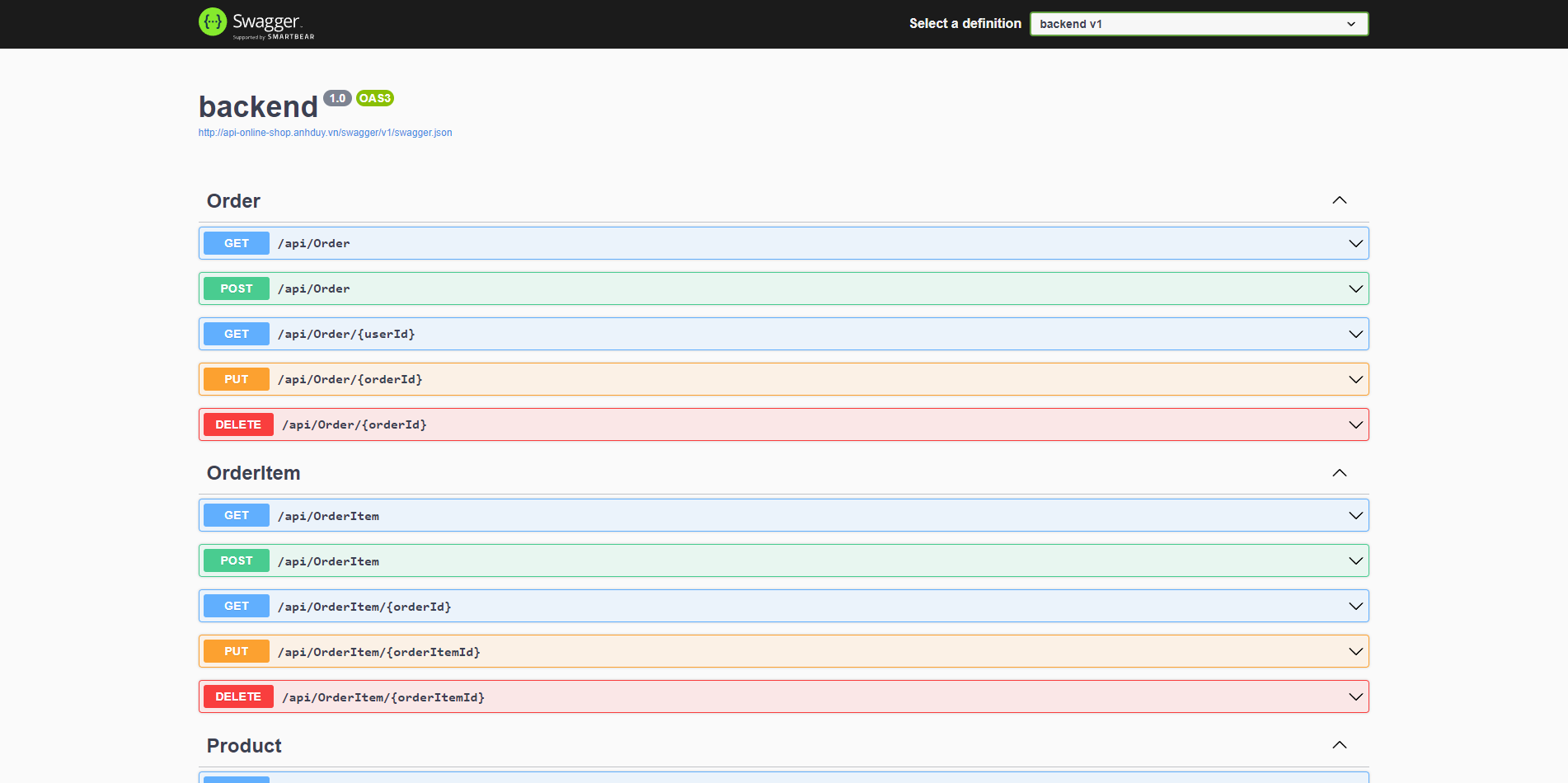Click the GET badge on /api/OrderItem

pos(236,515)
